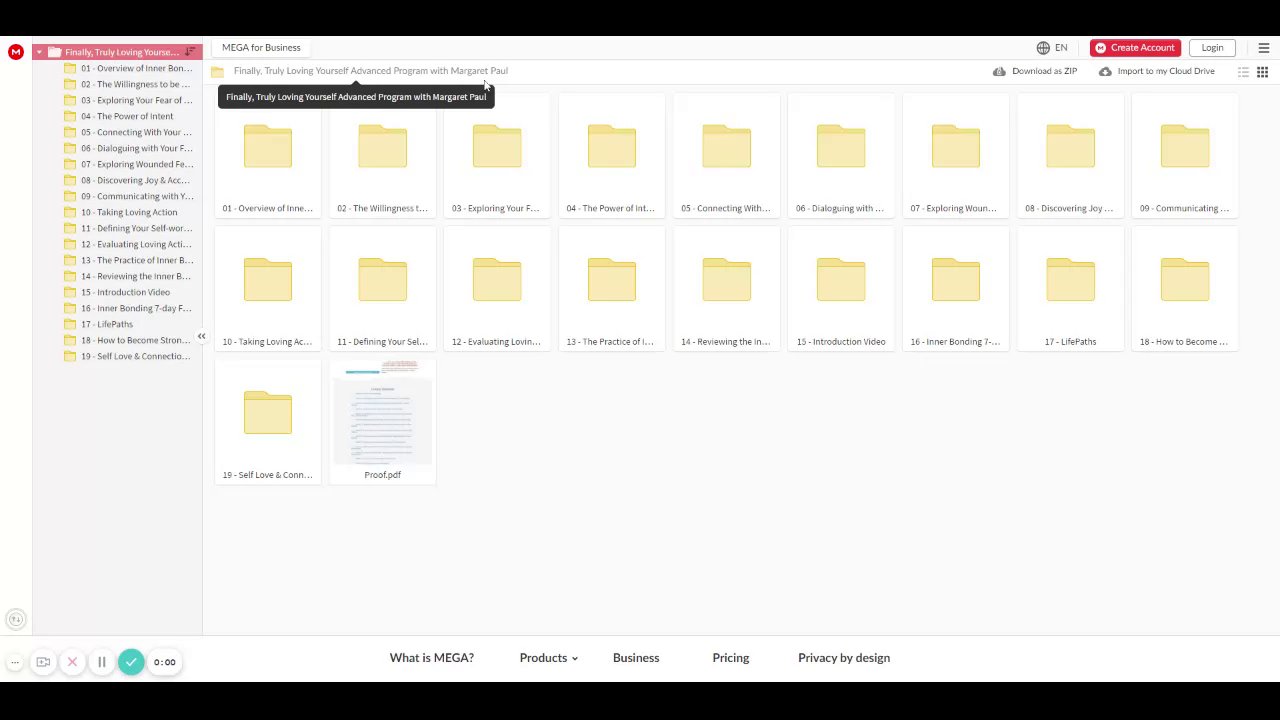
Task: Open the recorder more options dots
Action: click(x=15, y=662)
